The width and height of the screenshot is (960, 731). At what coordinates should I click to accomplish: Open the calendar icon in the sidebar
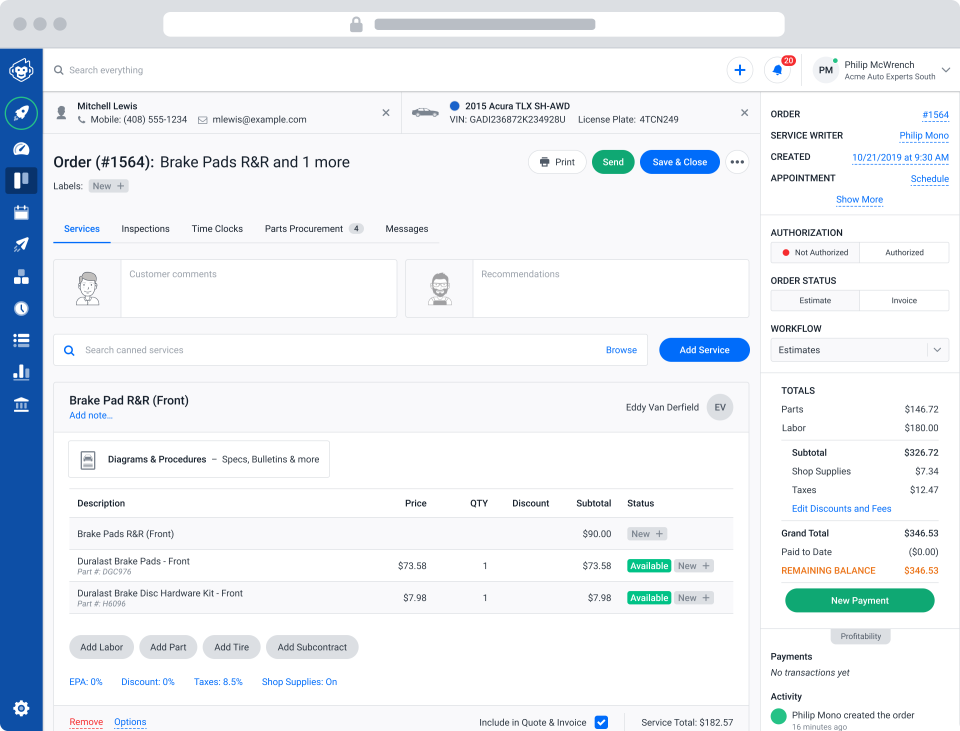[x=20, y=212]
